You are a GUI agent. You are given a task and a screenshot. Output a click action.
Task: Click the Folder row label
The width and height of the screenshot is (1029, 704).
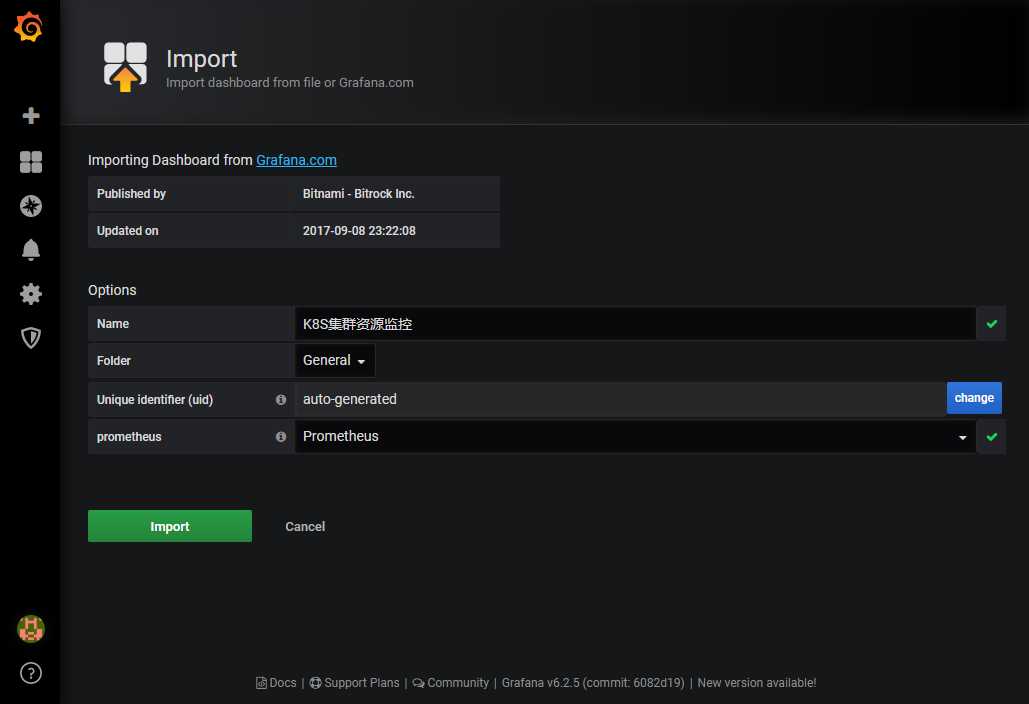(114, 361)
